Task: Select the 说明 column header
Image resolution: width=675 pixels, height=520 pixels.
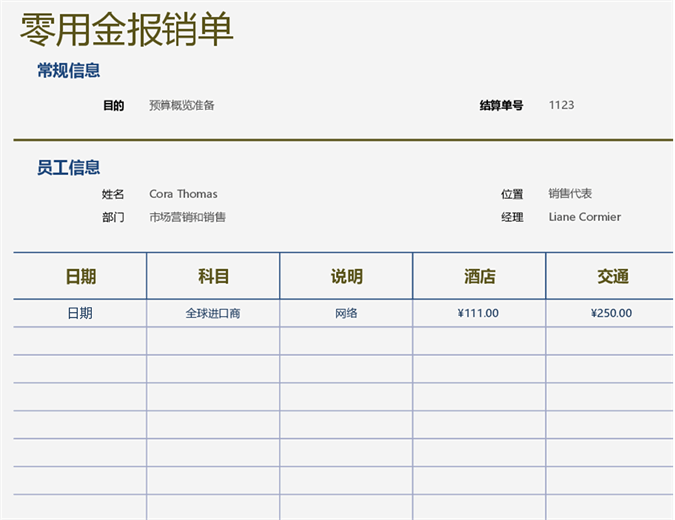Action: point(346,277)
